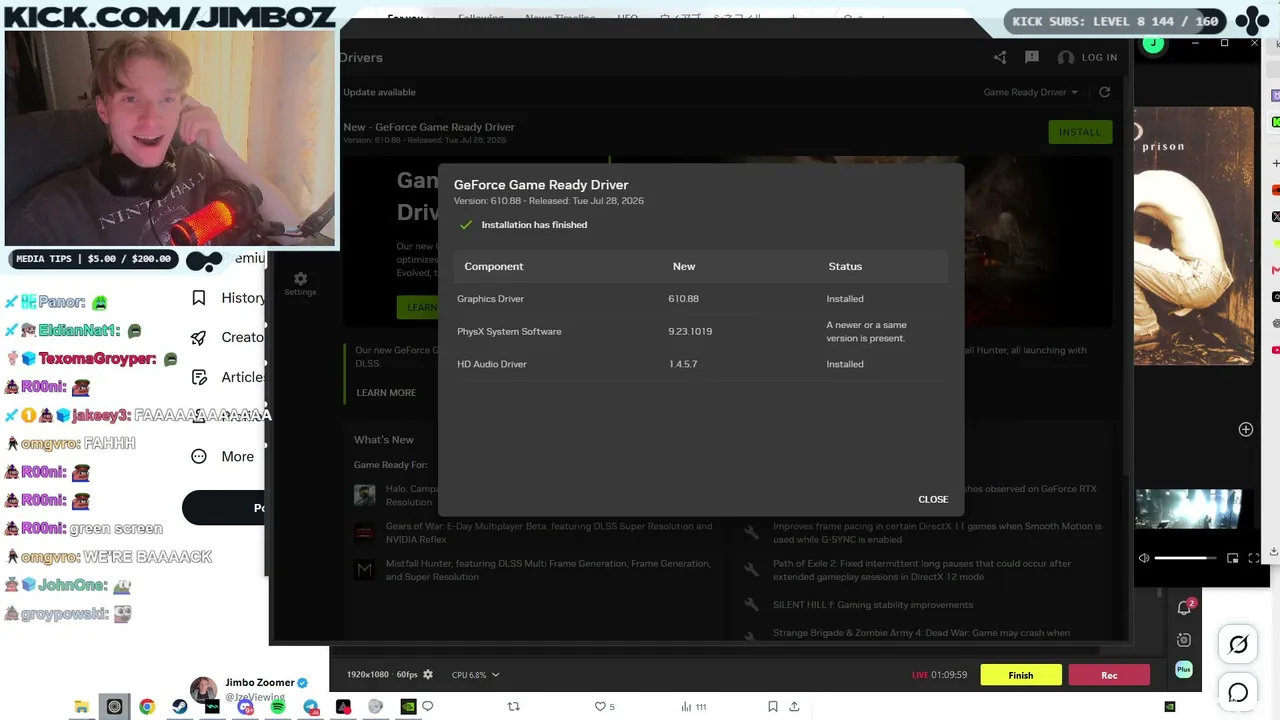Toggle picture-in-picture in the video player
This screenshot has width=1280, height=720.
point(1233,558)
